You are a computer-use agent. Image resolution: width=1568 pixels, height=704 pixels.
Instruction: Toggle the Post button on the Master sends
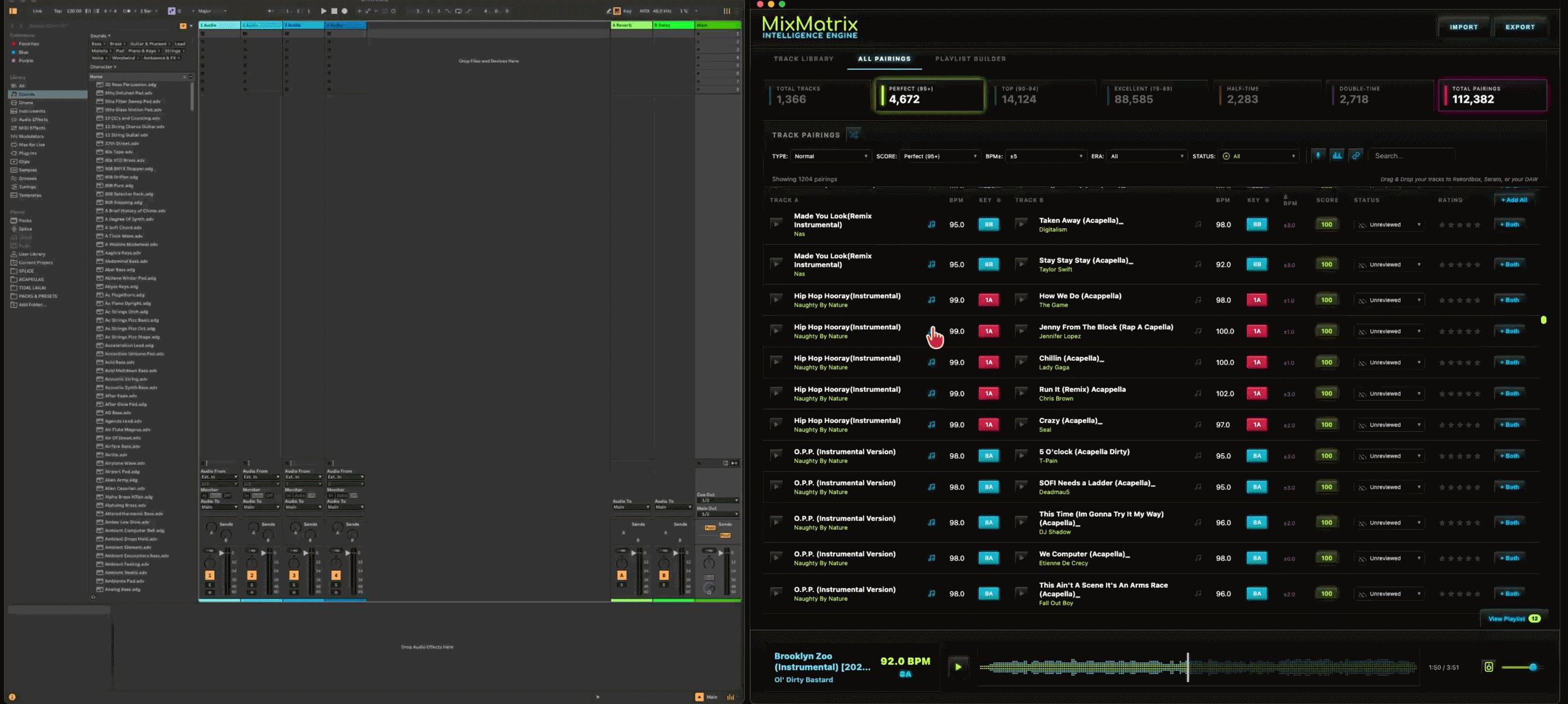pyautogui.click(x=710, y=528)
